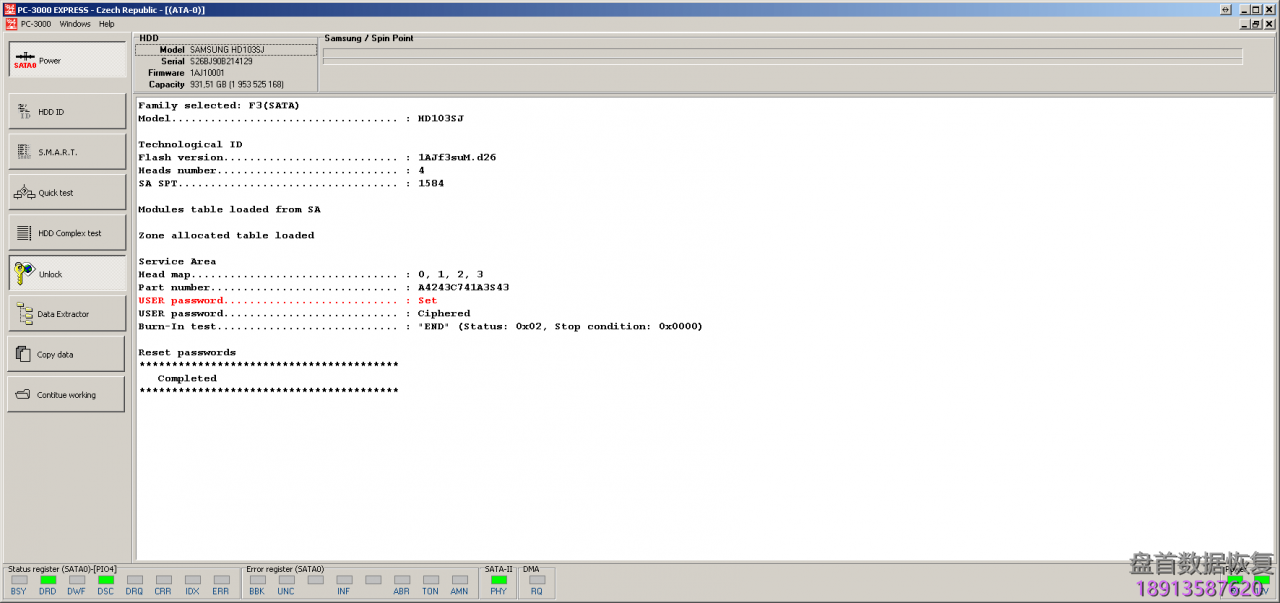Click the PHY SATA-II indicator
Screen dimensions: 1280x603
coord(498,580)
